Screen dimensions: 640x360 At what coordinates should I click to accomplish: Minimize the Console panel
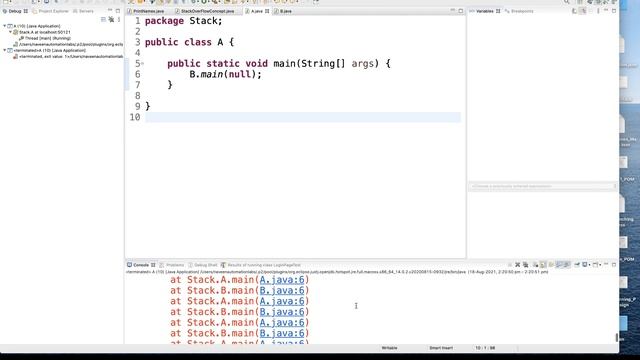click(x=606, y=264)
